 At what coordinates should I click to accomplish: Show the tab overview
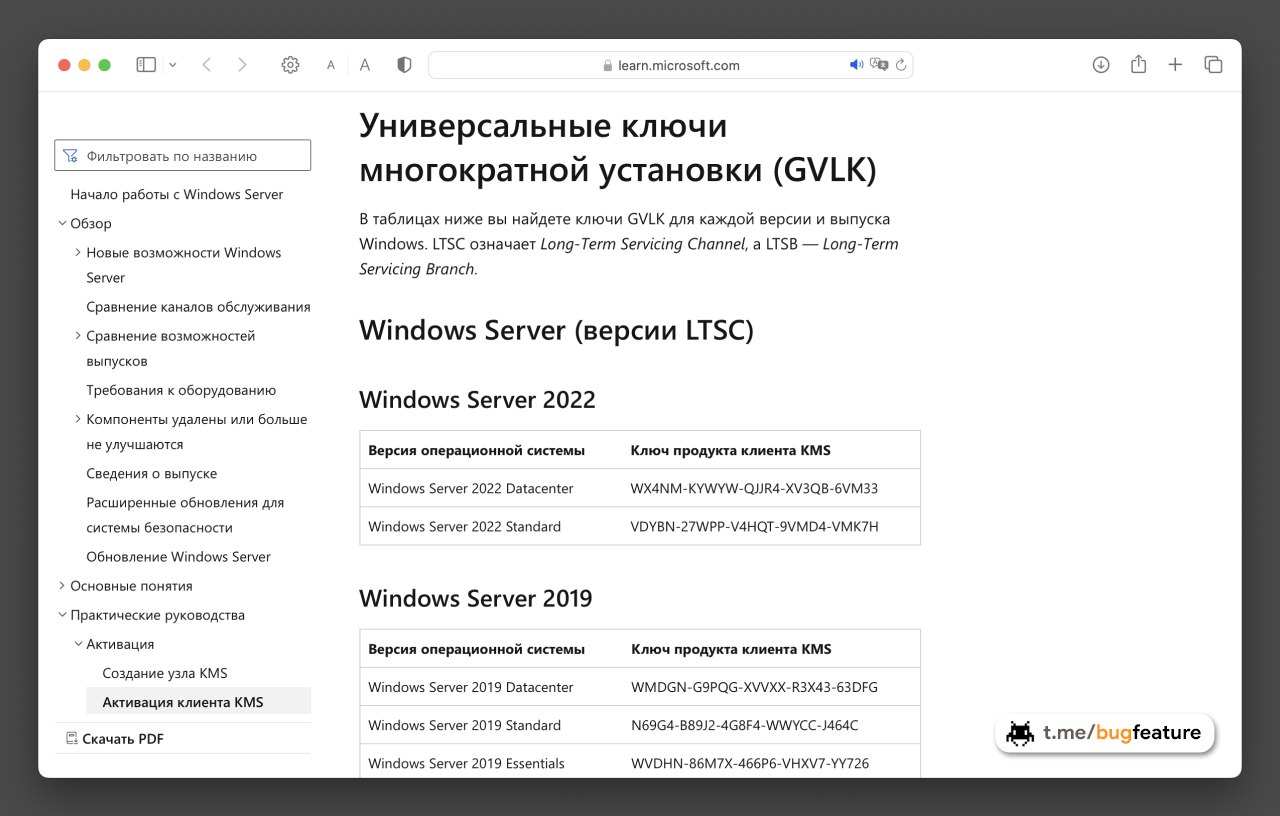coord(1213,65)
